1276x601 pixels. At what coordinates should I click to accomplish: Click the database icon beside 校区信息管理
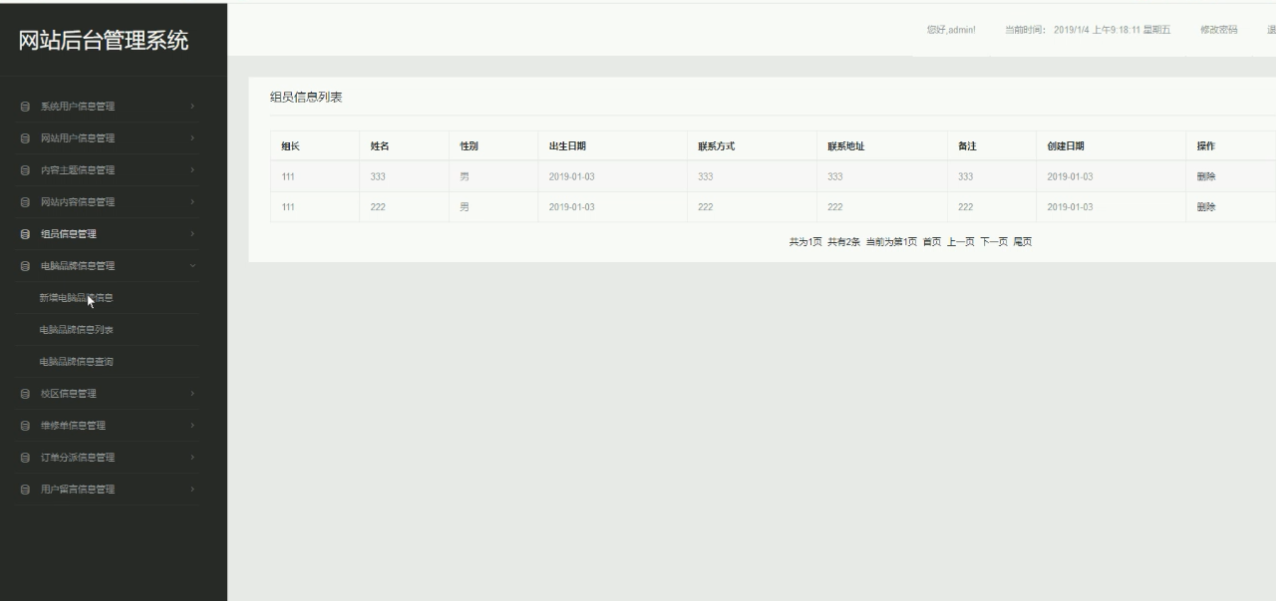[x=25, y=393]
